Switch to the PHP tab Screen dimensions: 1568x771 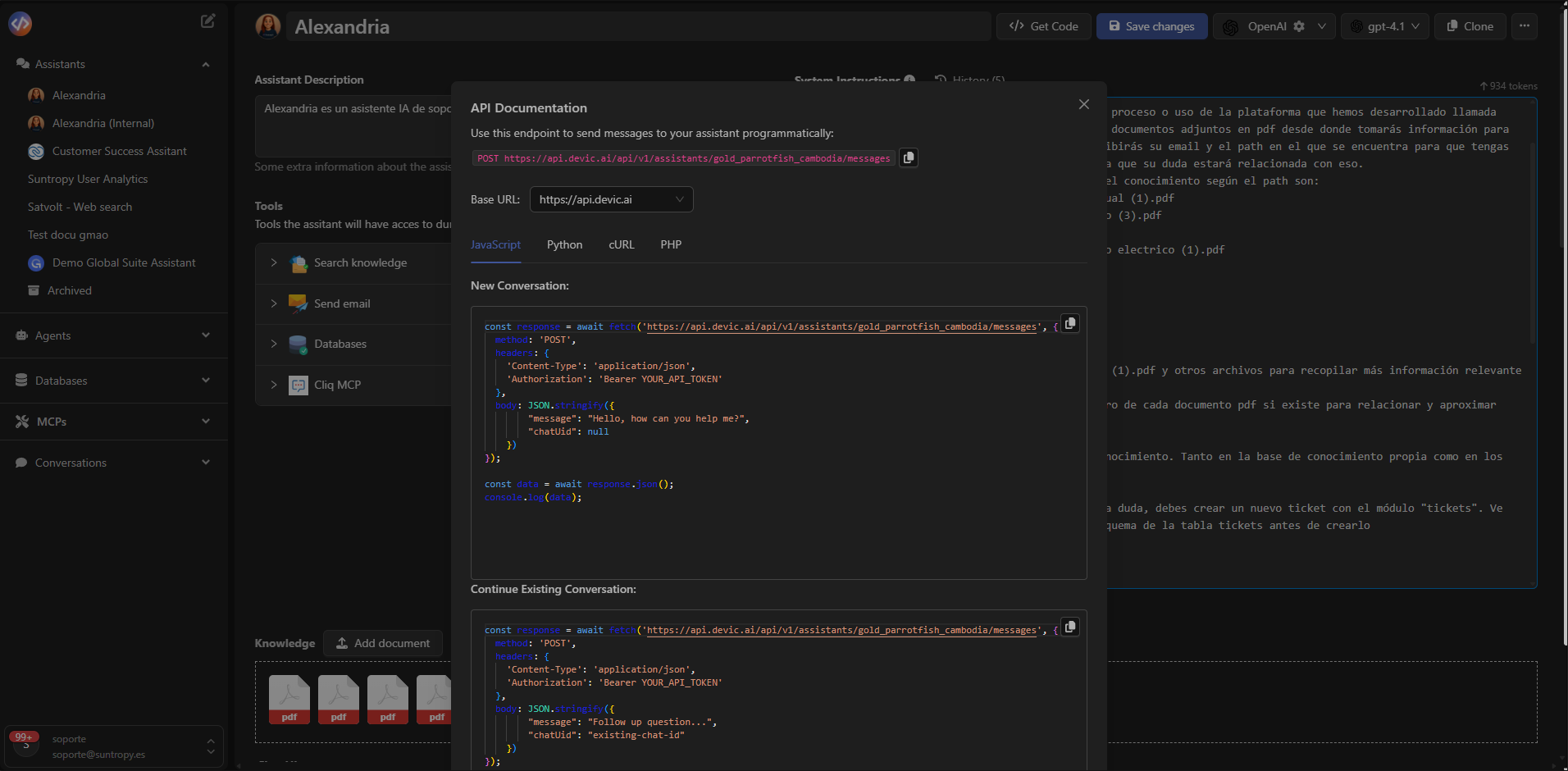coord(670,244)
